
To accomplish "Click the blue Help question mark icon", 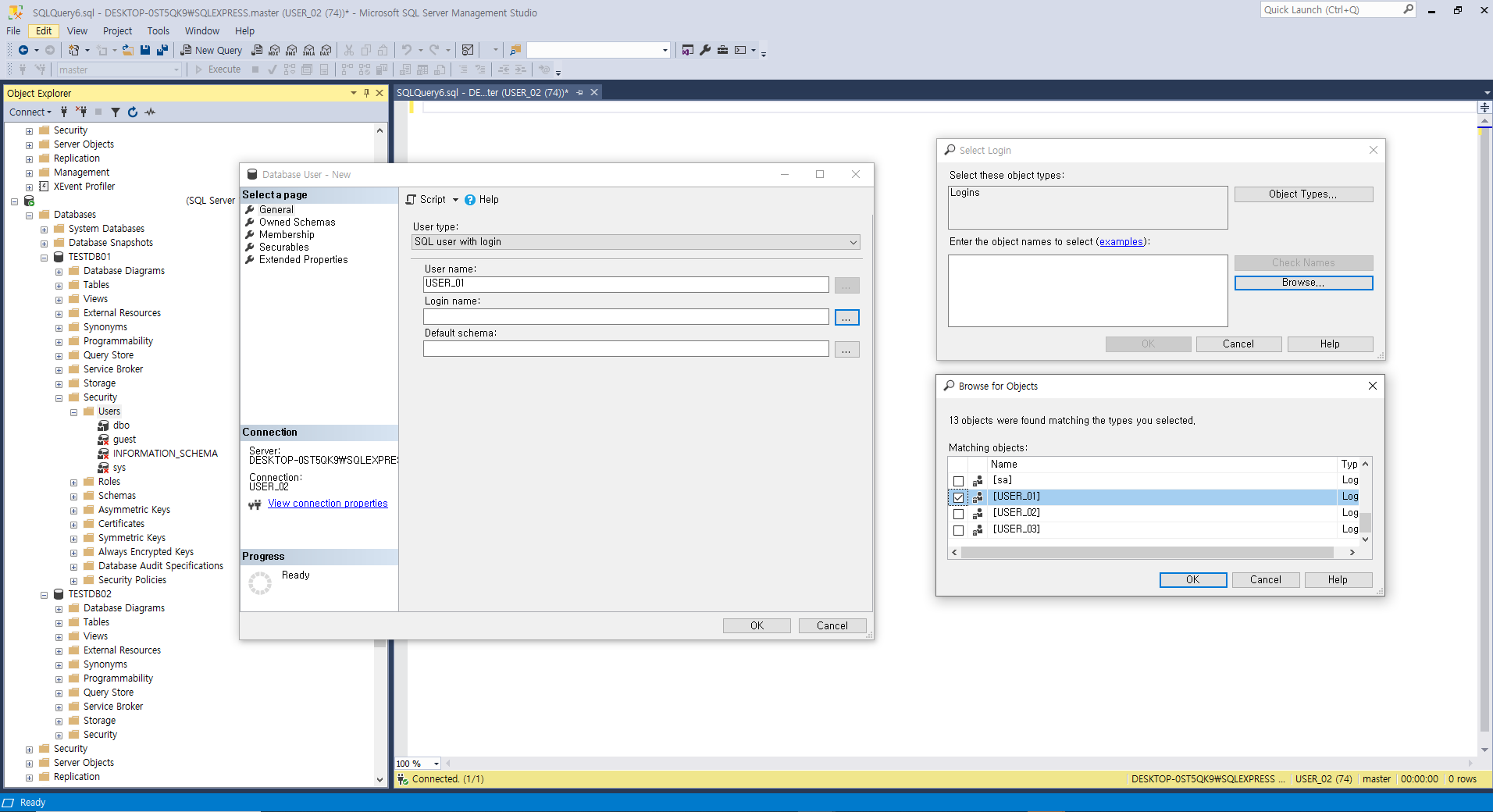I will coord(470,200).
